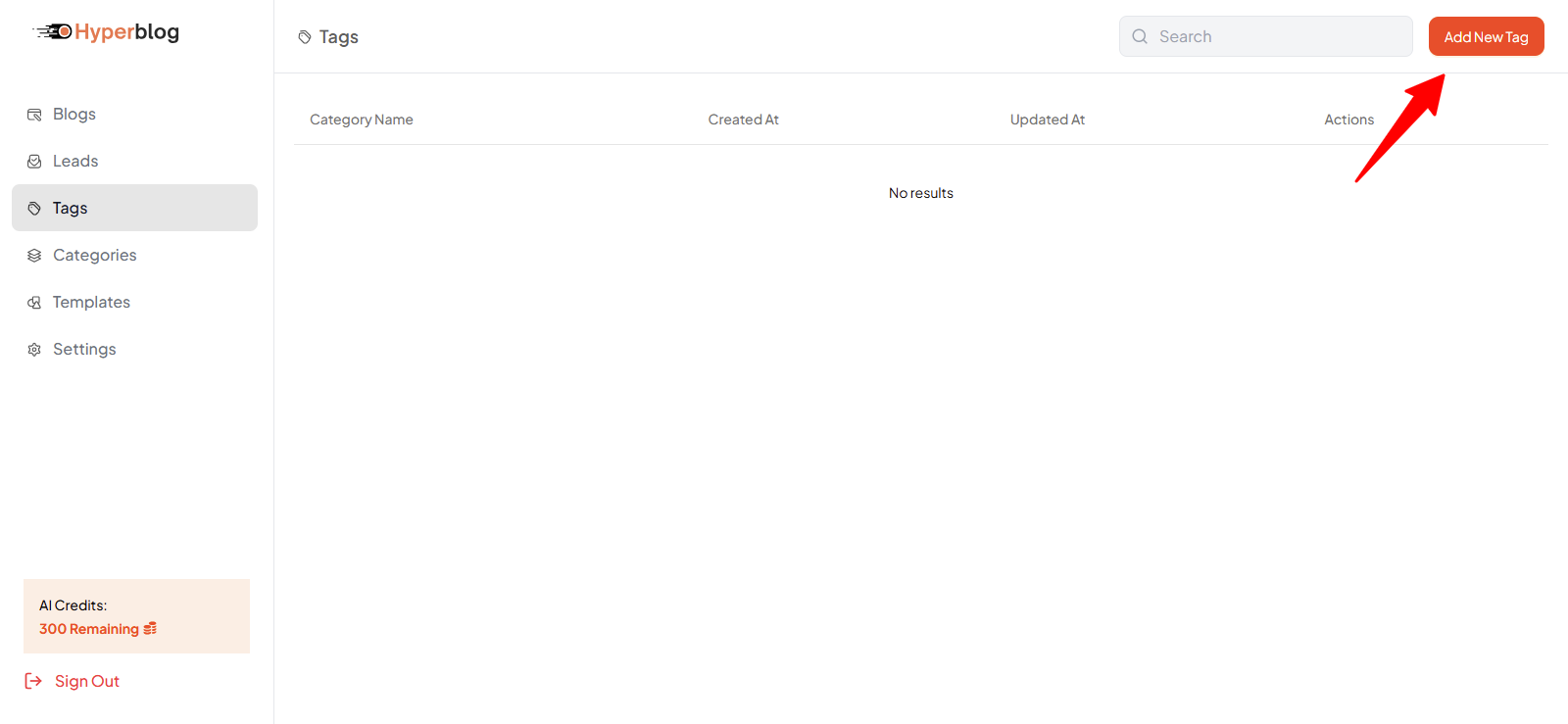Click the Created At column header

(x=744, y=120)
